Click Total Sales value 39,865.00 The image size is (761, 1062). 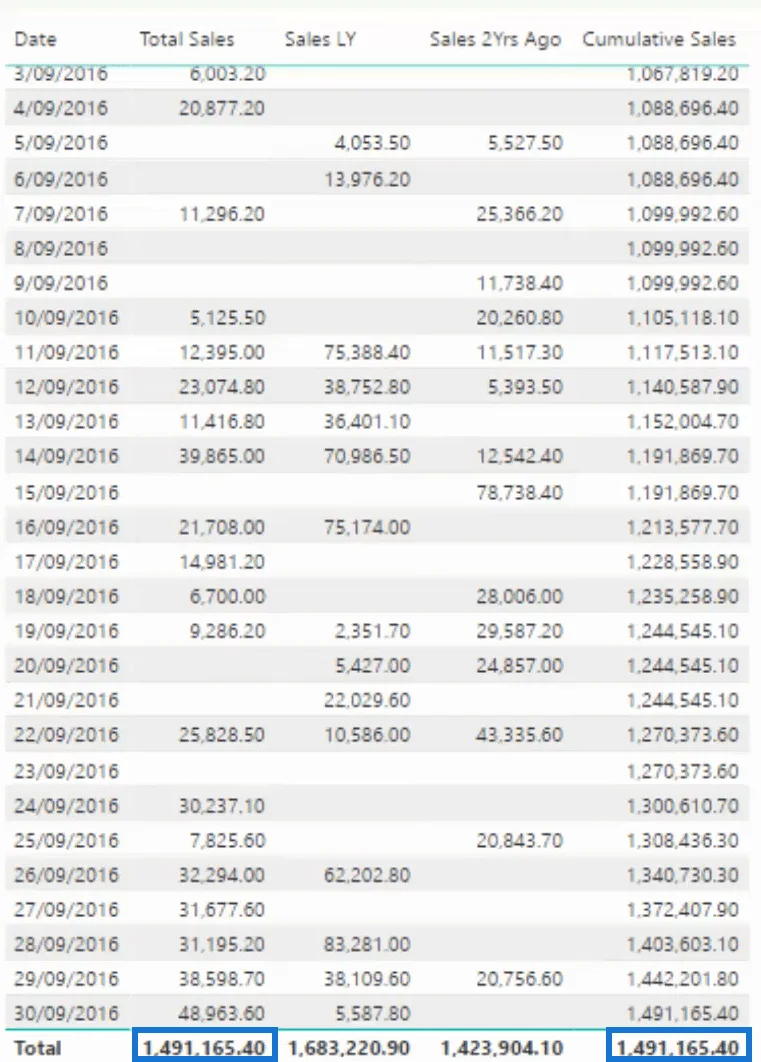[221, 456]
